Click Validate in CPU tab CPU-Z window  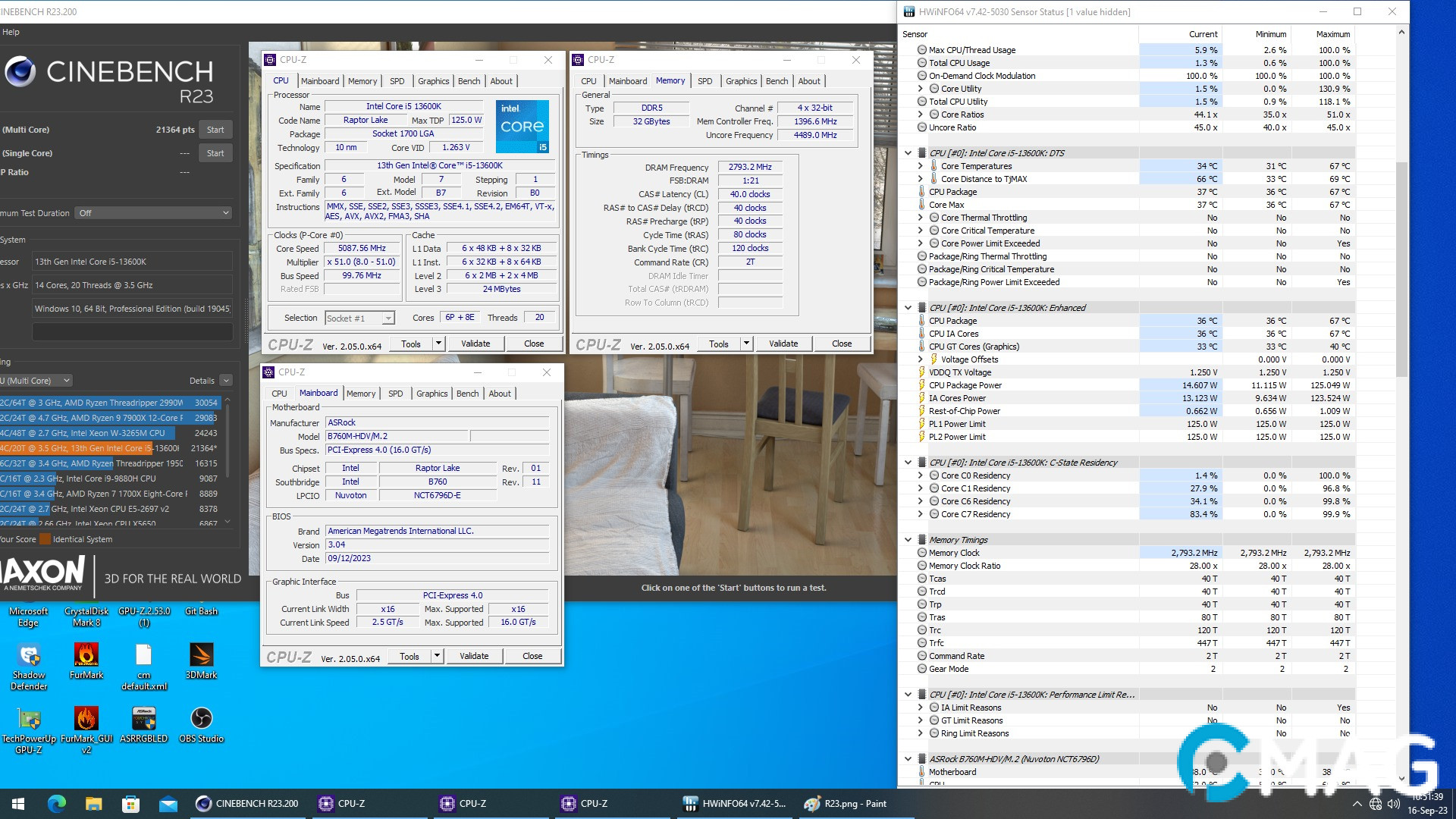coord(475,344)
